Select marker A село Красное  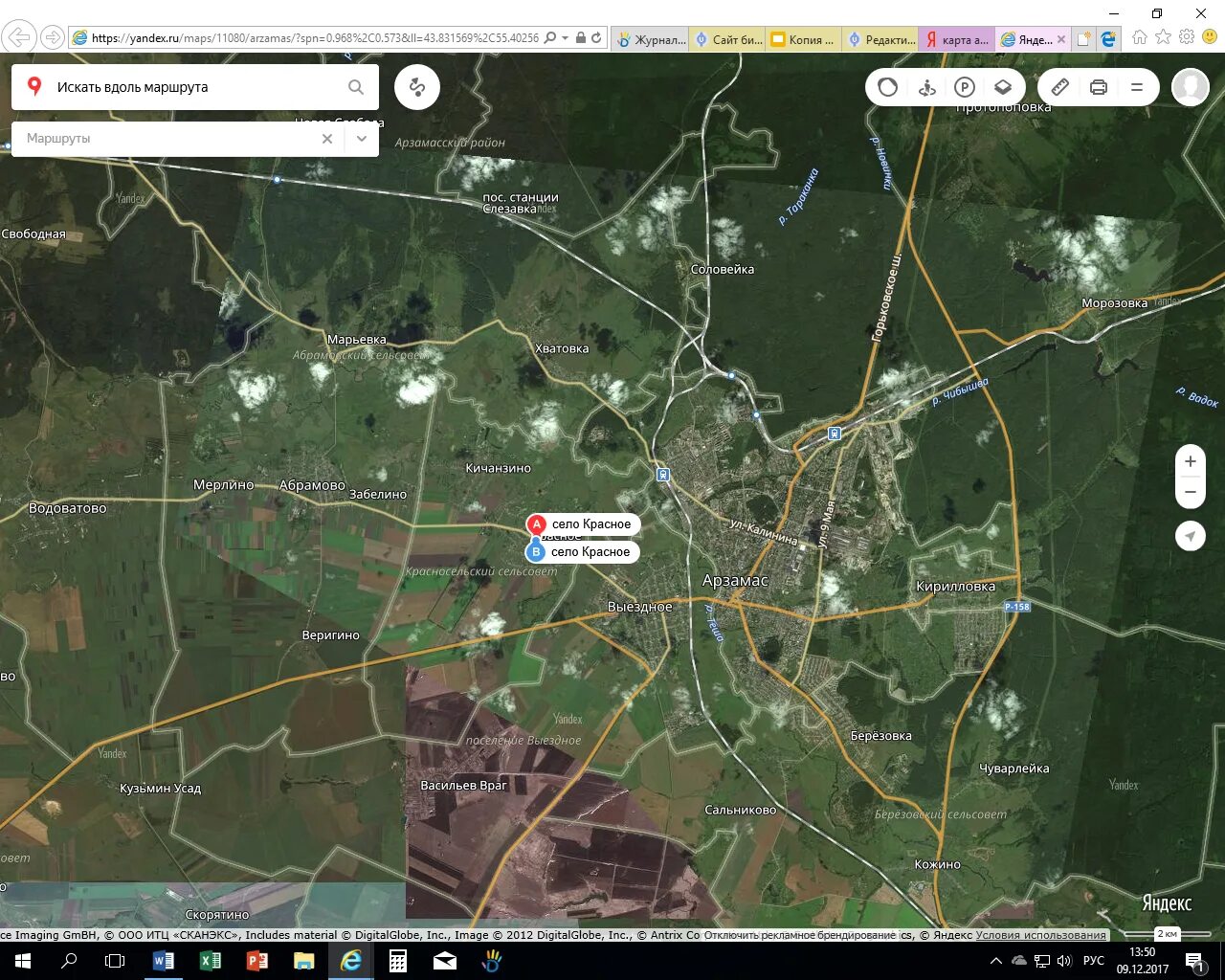tap(583, 523)
